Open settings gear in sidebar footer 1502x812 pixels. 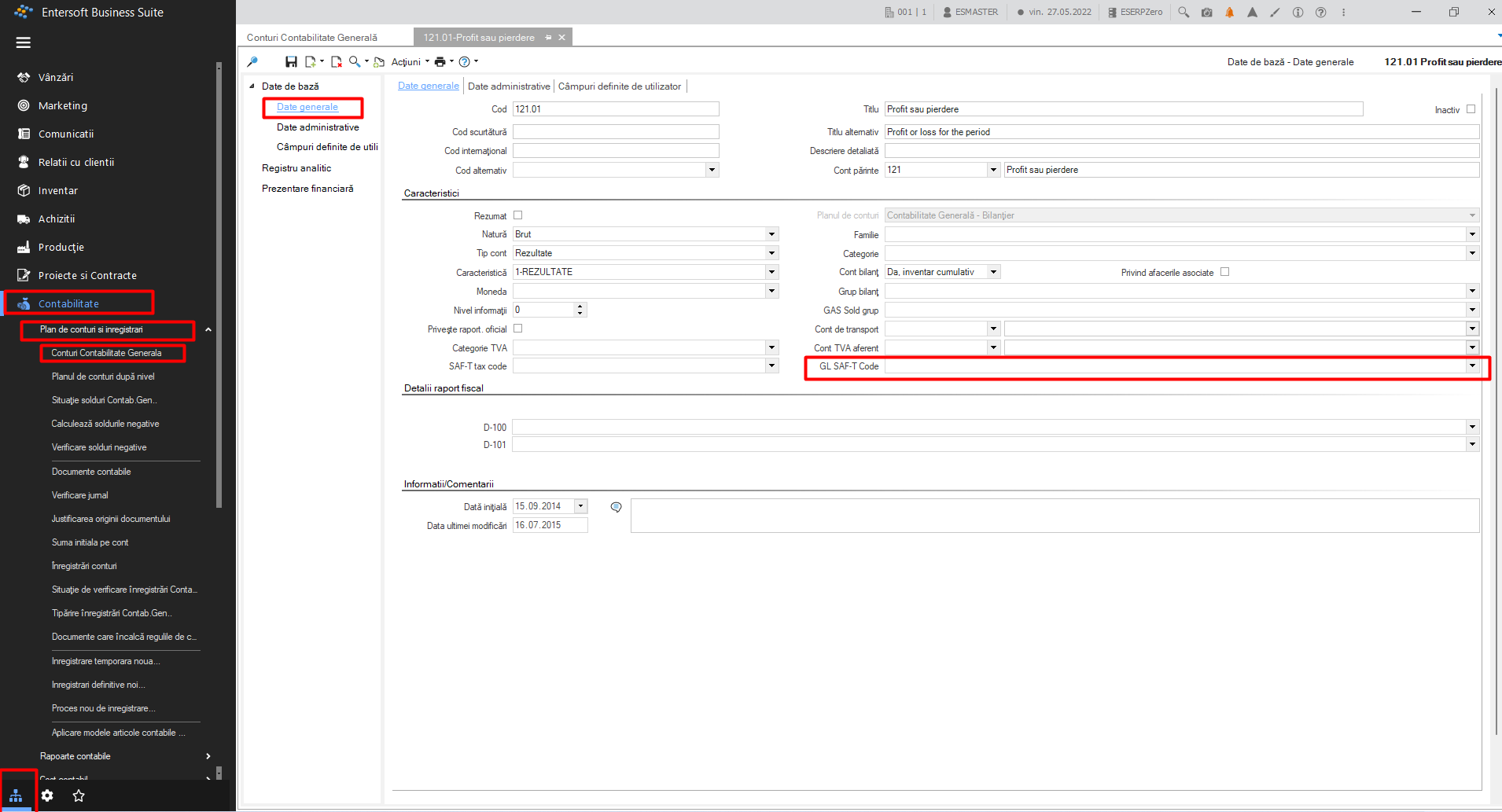point(47,795)
